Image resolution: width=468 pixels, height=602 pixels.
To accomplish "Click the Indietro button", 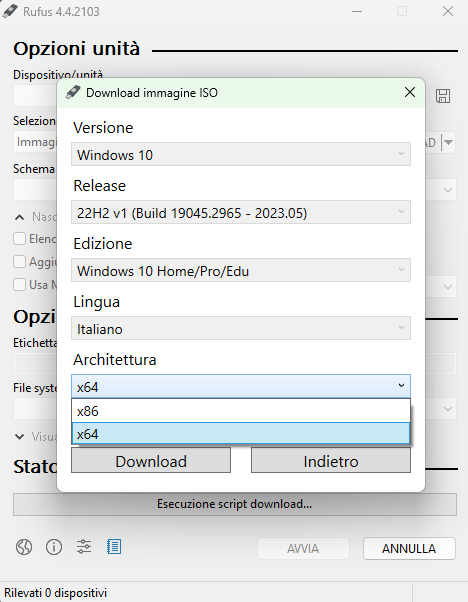I will point(331,461).
